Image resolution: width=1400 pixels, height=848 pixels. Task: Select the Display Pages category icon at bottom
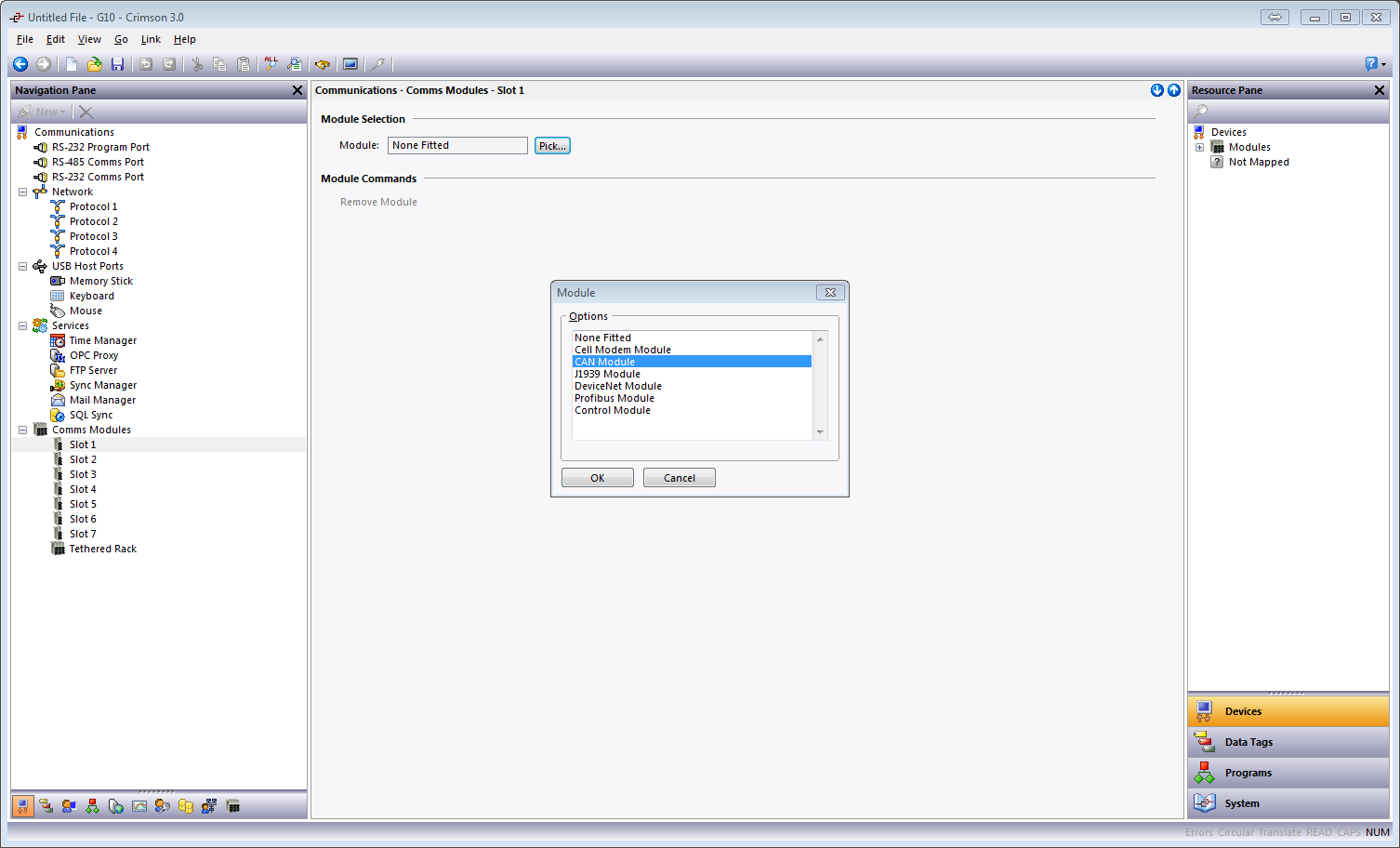(69, 806)
